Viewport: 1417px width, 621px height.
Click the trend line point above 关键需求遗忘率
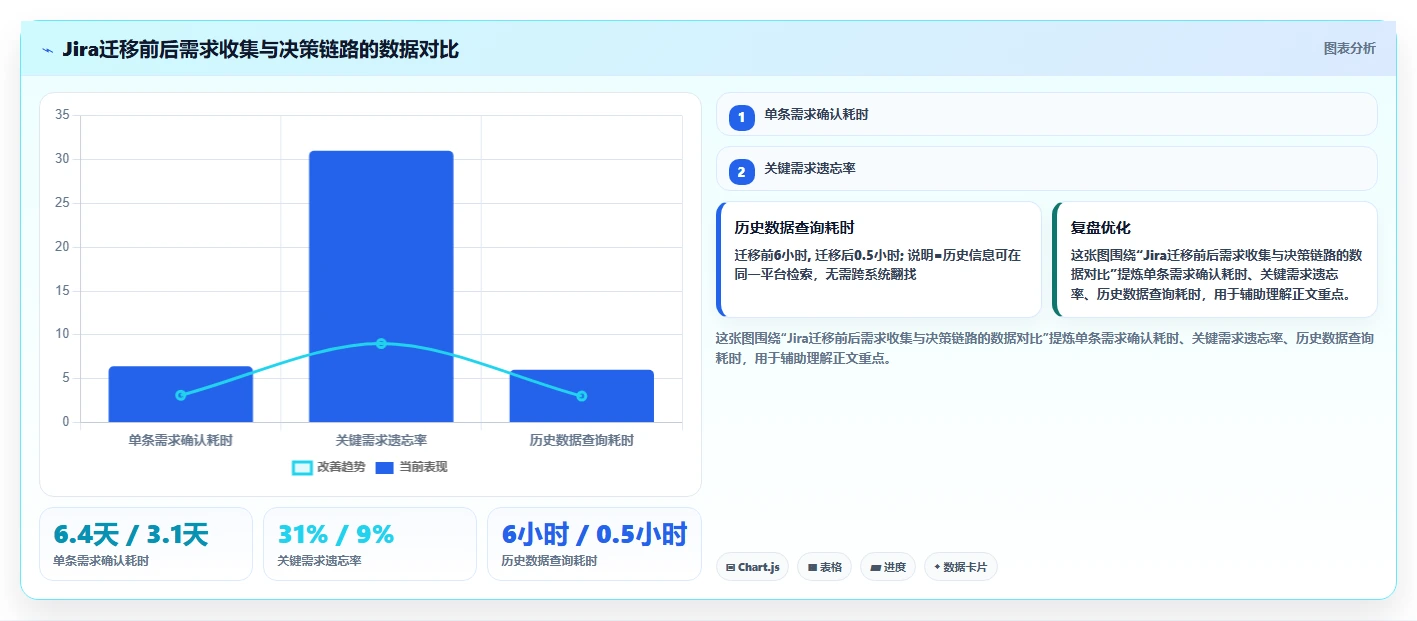click(x=381, y=343)
